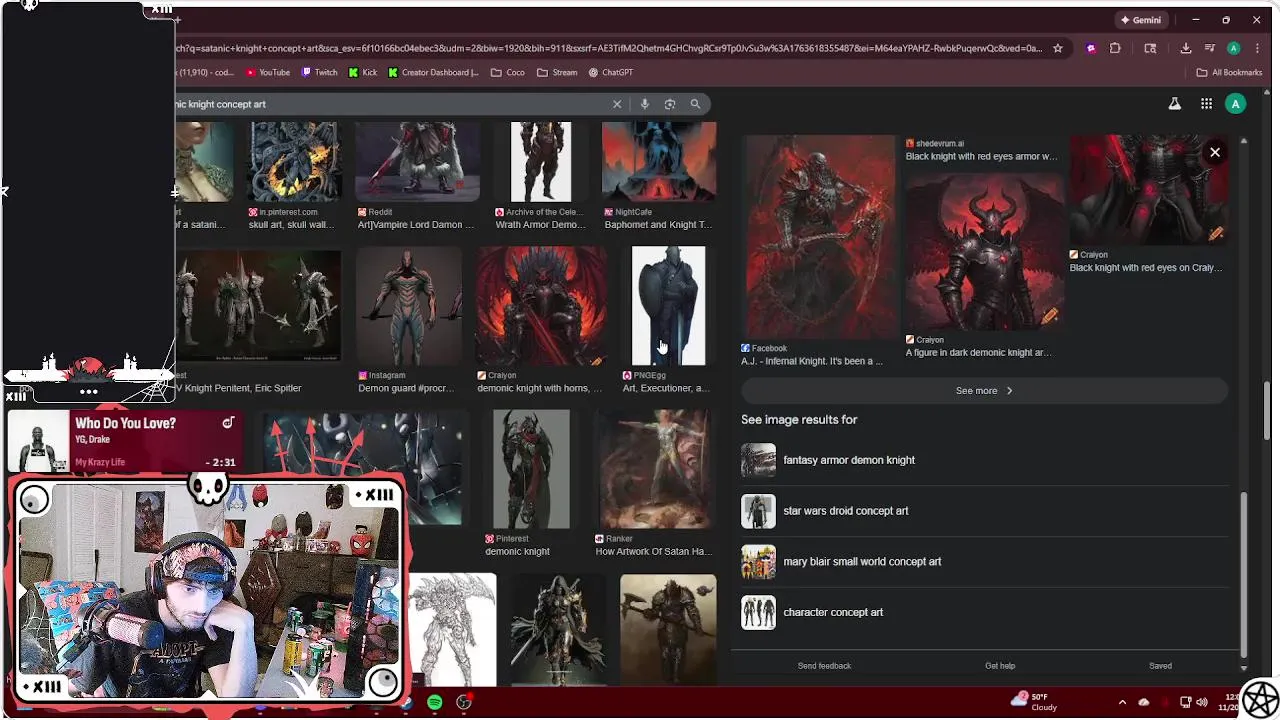Open the Creator Dashboard bookmark
Viewport: 1280px width, 720px height.
point(433,72)
